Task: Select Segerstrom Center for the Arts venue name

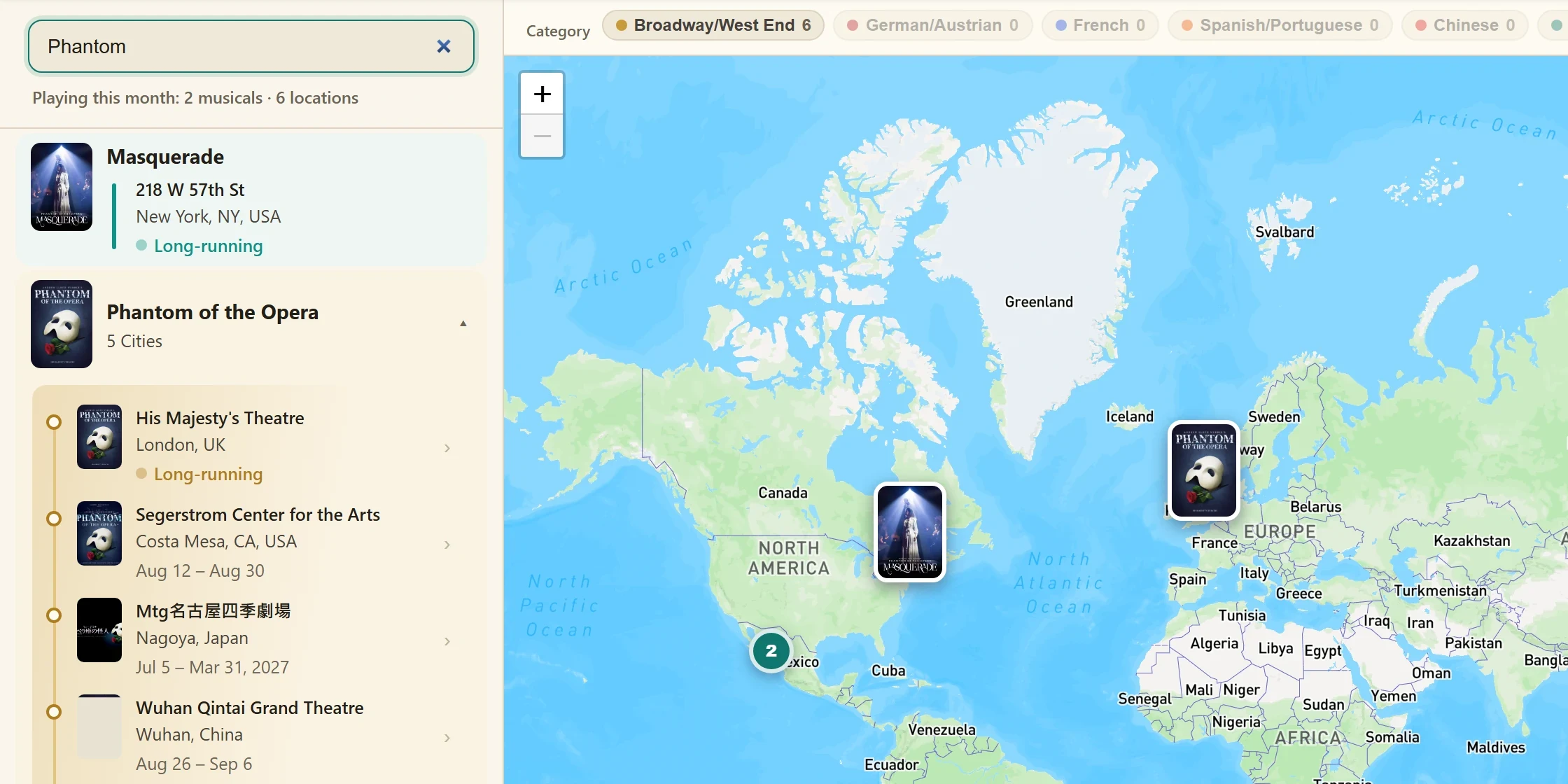Action: (x=258, y=514)
